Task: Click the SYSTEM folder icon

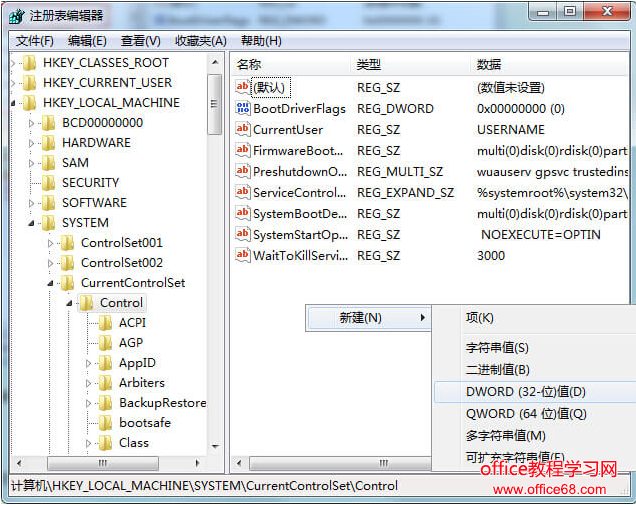Action: point(49,223)
